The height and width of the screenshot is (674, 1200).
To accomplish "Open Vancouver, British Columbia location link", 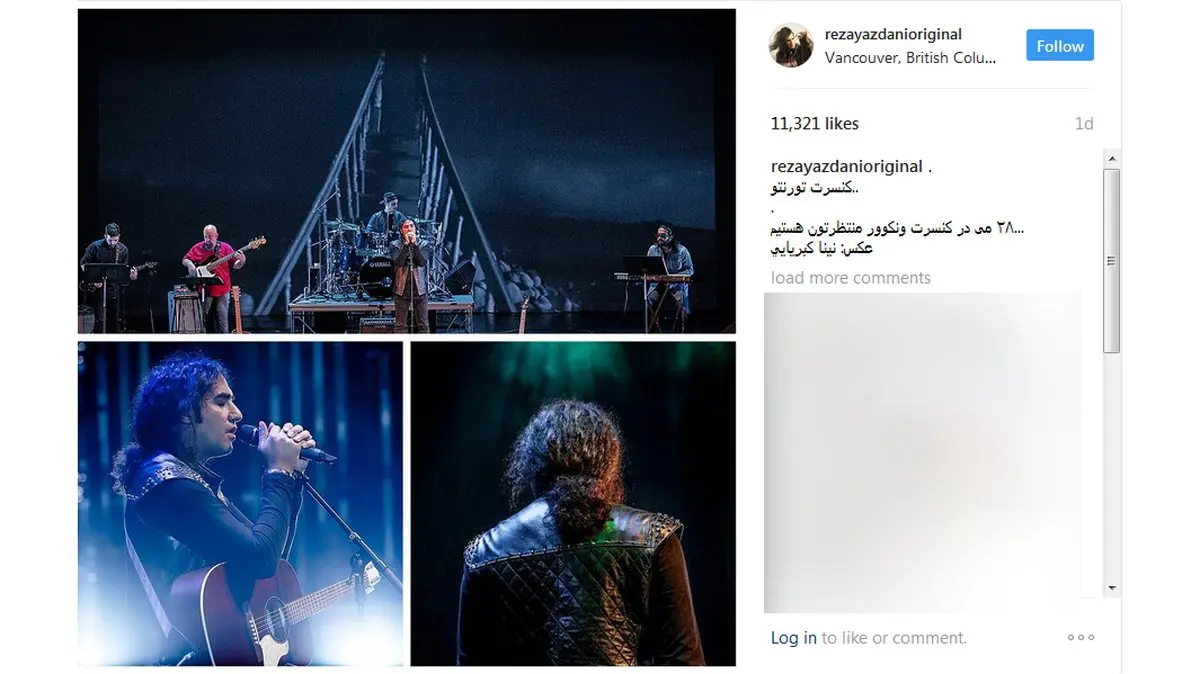I will pyautogui.click(x=910, y=58).
